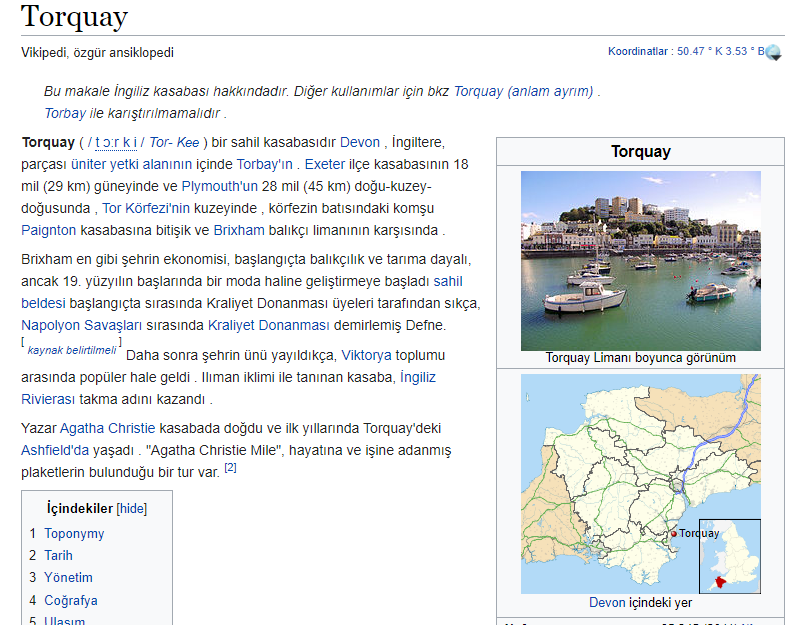The image size is (798, 625).
Task: Open the Torquay (anlam ayrım) disambiguation link
Action: point(523,91)
